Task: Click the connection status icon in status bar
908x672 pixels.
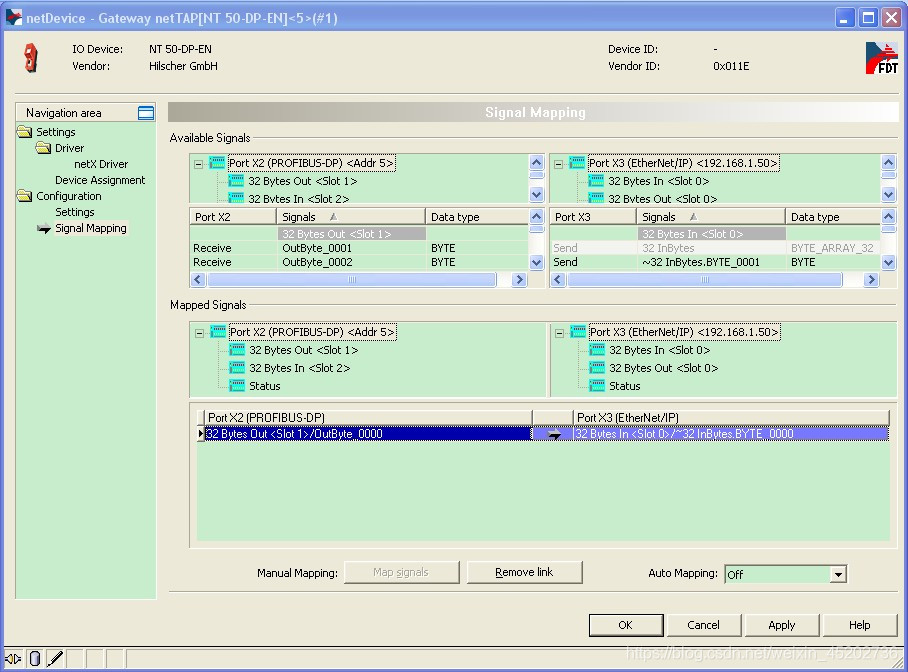Action: tap(13, 659)
